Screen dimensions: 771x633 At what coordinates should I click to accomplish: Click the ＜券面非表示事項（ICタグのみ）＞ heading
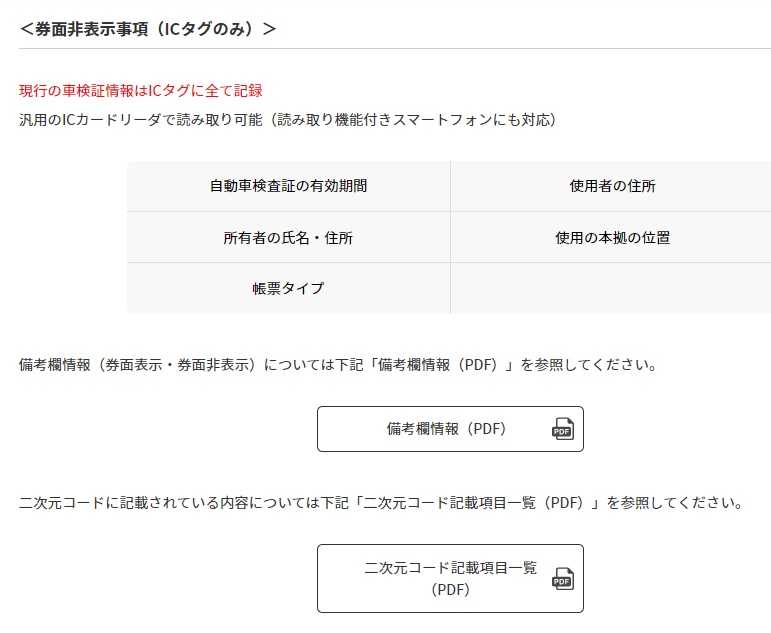coord(148,28)
